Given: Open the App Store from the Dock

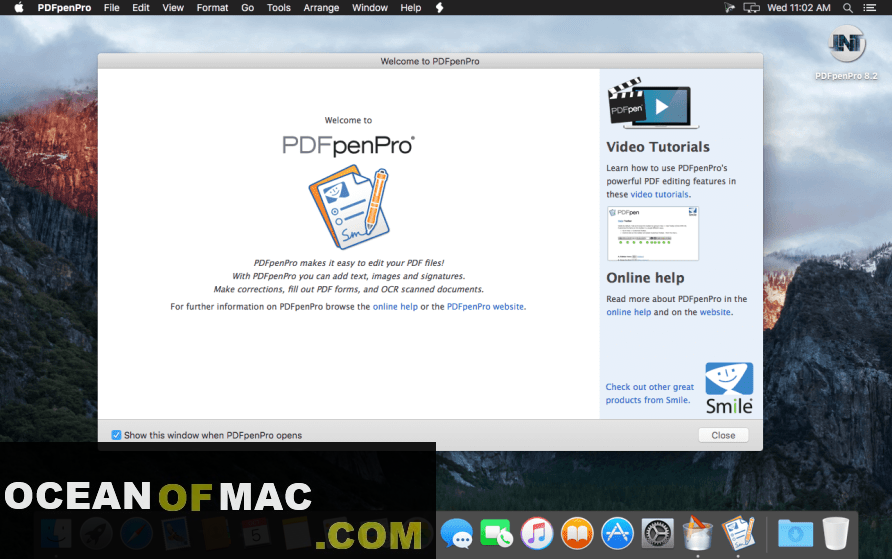Looking at the screenshot, I should [617, 534].
